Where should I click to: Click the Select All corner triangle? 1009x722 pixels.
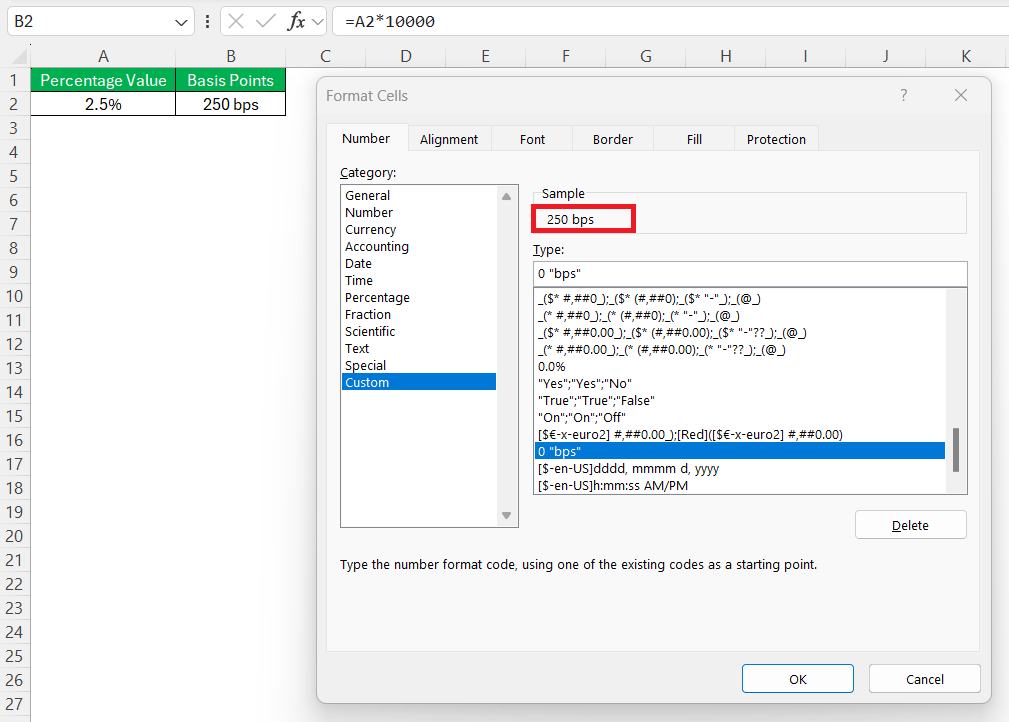point(19,56)
